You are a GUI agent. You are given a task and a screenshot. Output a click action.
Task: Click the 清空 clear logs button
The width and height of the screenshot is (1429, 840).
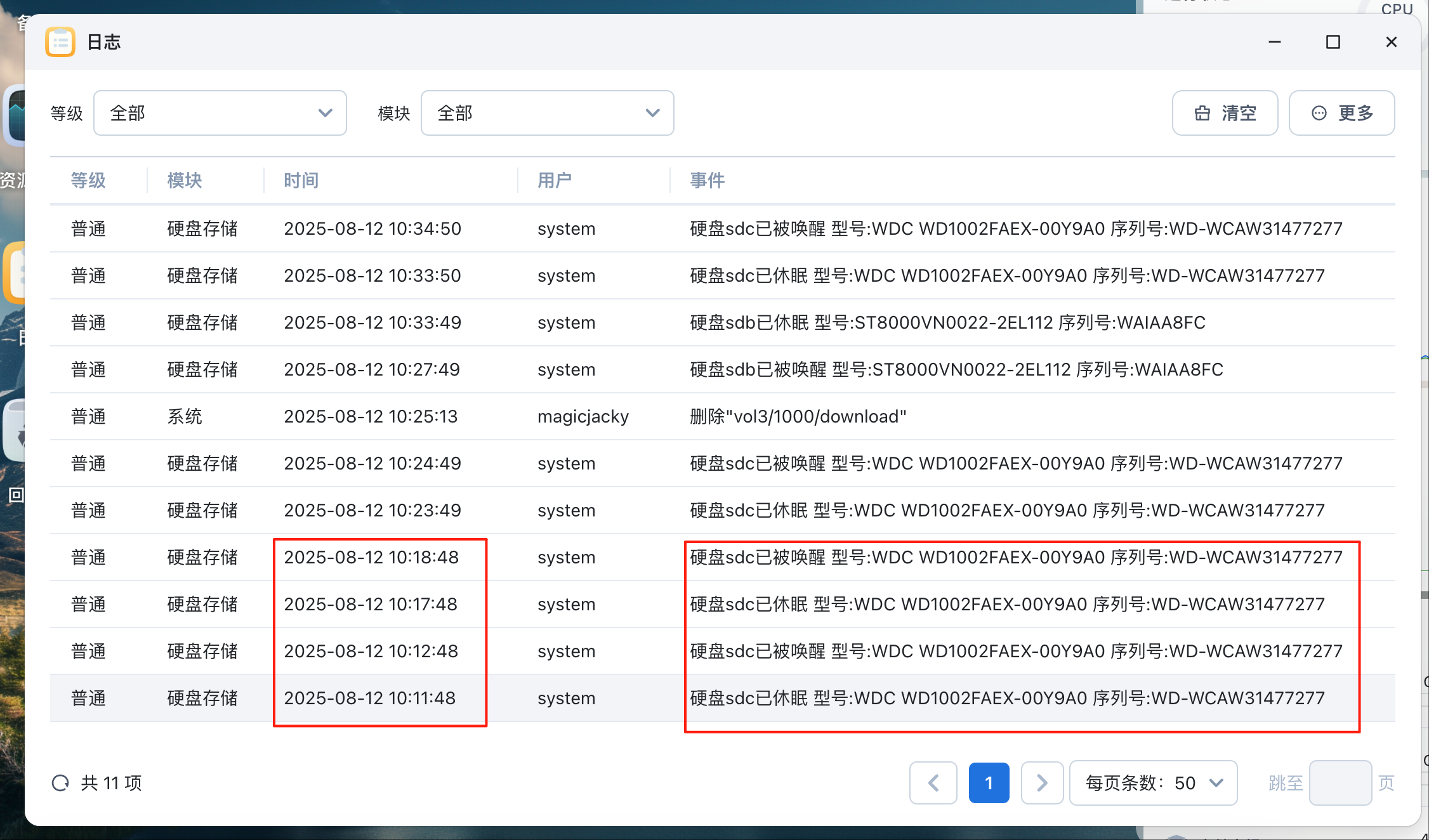click(1225, 113)
